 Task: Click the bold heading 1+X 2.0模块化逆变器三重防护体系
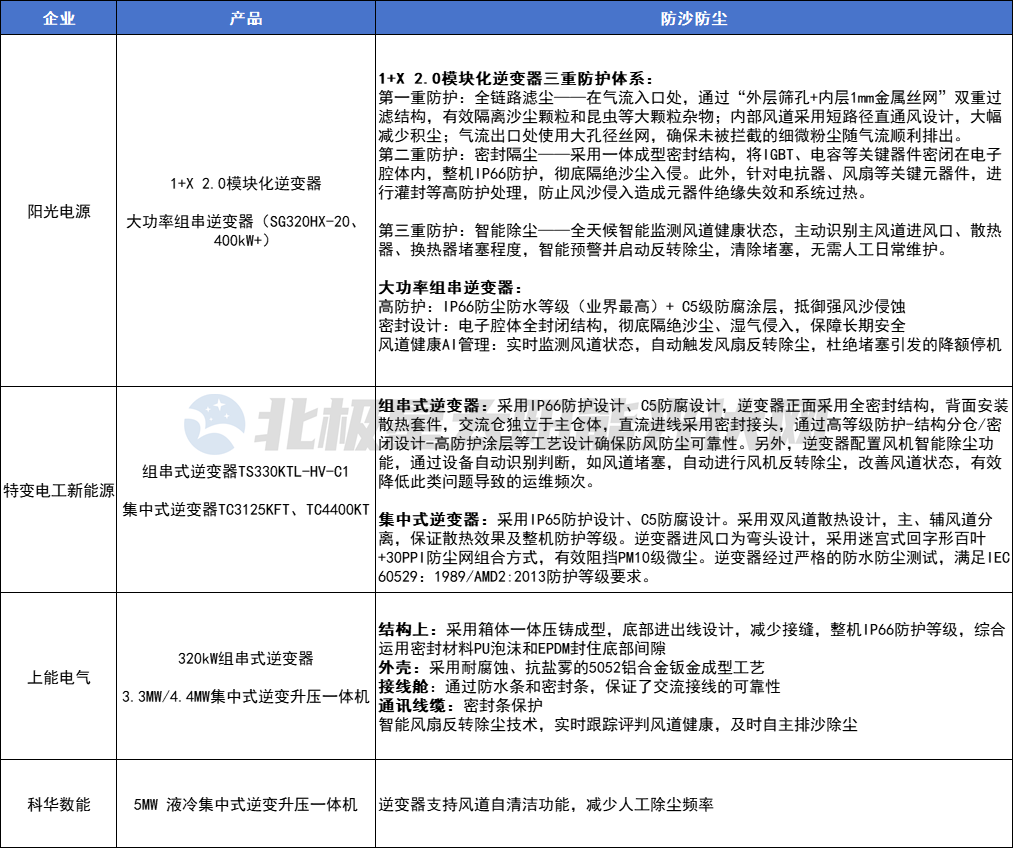[x=516, y=79]
